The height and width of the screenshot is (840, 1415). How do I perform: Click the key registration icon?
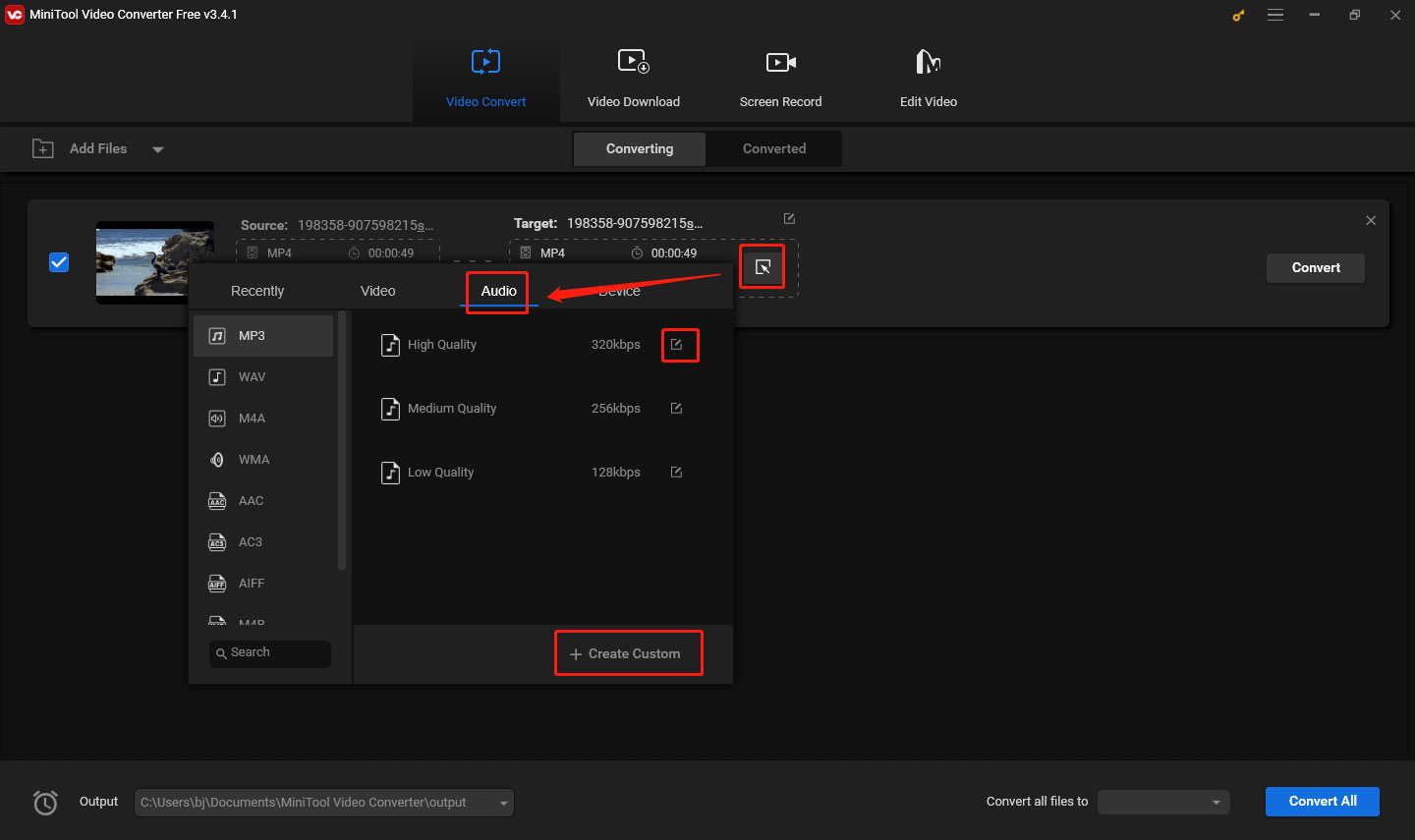pyautogui.click(x=1238, y=15)
